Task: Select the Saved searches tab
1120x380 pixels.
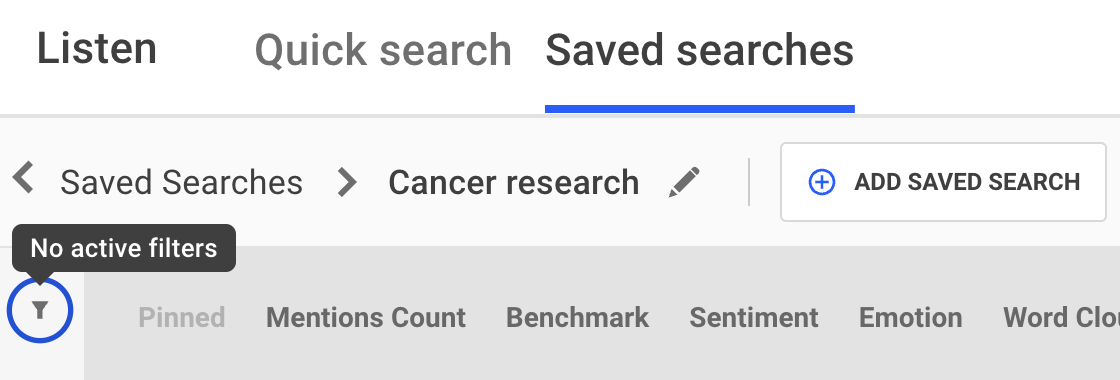Action: (700, 51)
